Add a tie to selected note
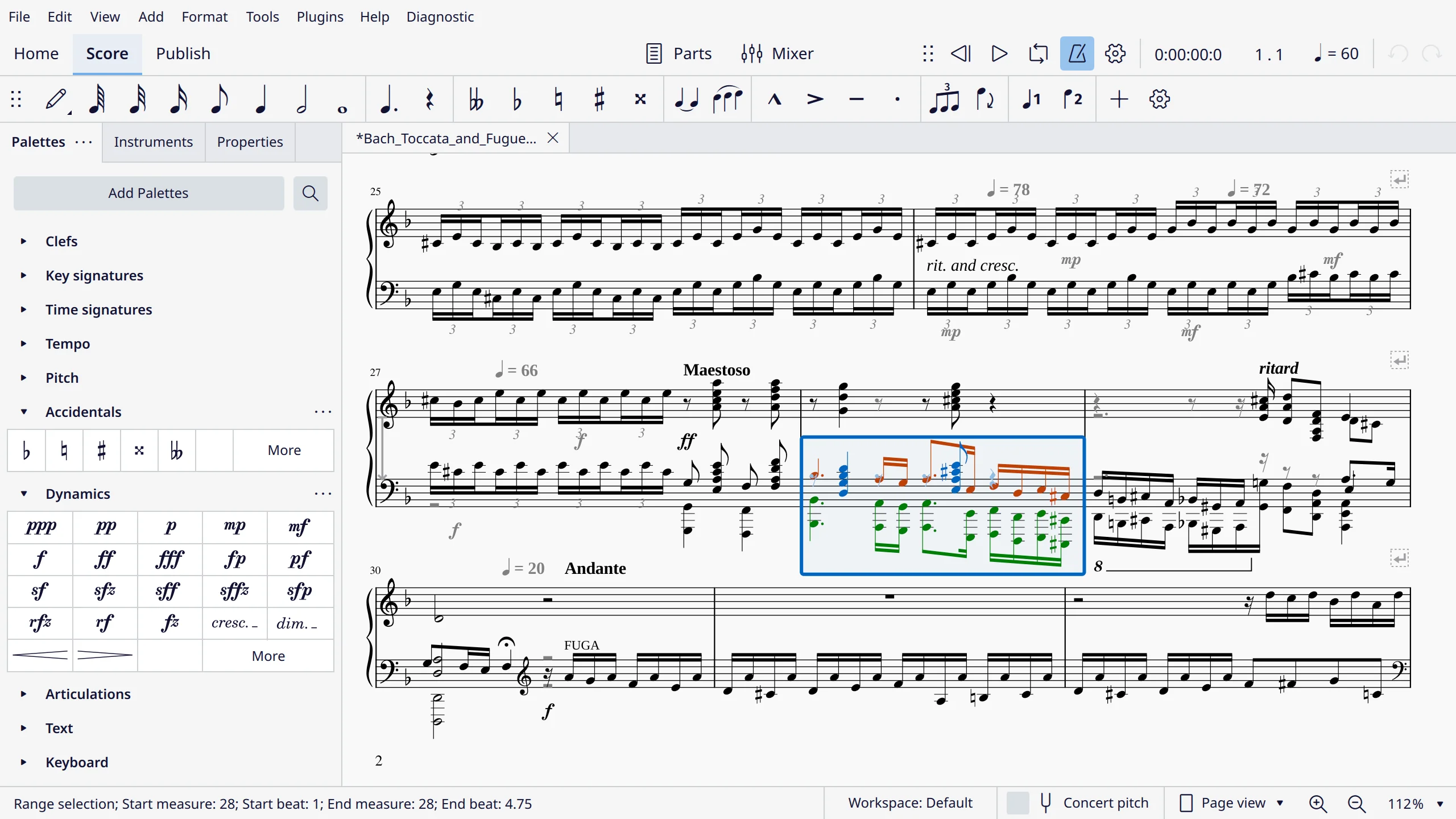This screenshot has width=1456, height=819. (x=686, y=100)
